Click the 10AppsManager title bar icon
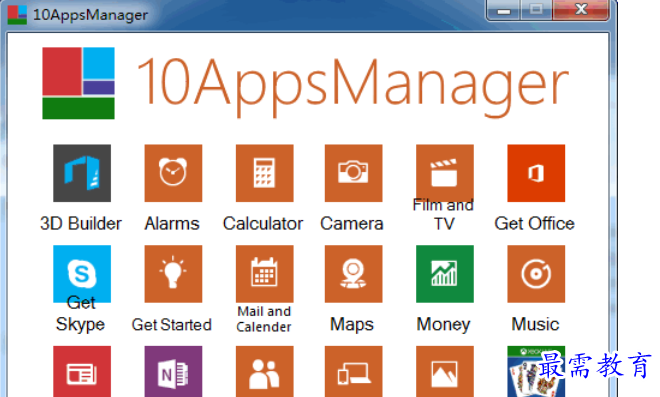Viewport: 660px width, 397px height. pos(17,15)
